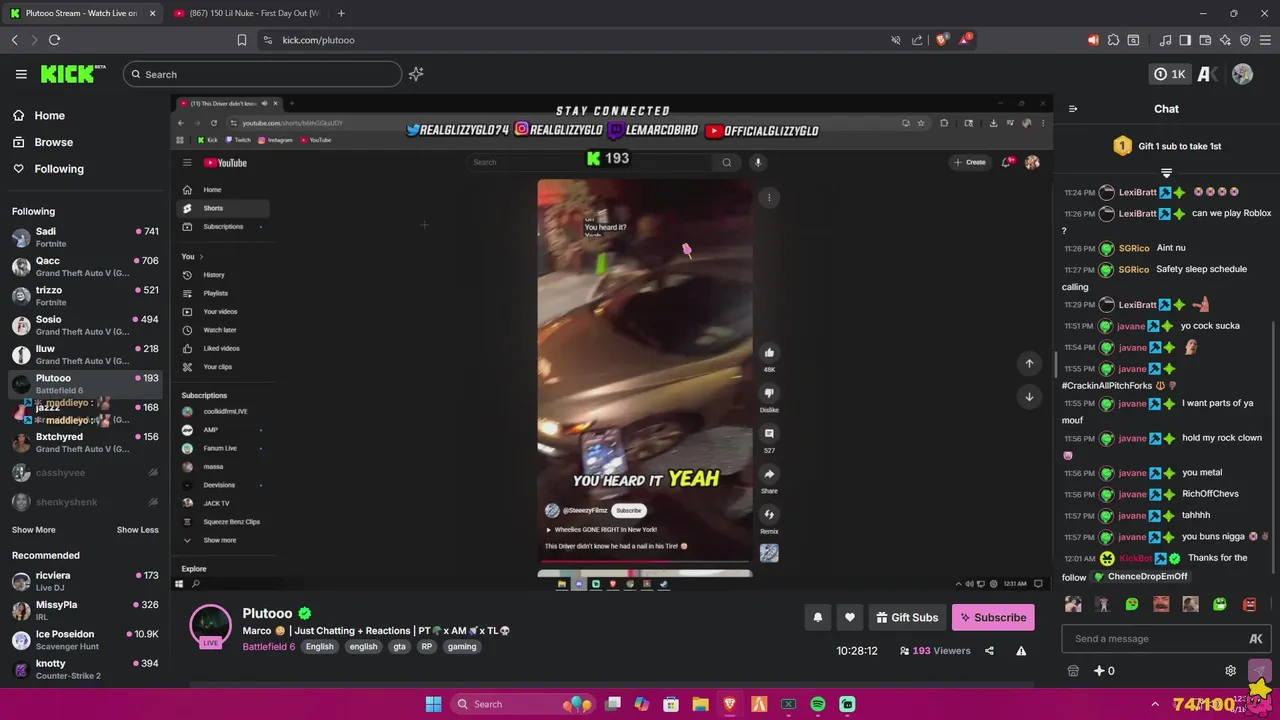The image size is (1280, 720).
Task: Open the chat shop icon
Action: click(1073, 671)
